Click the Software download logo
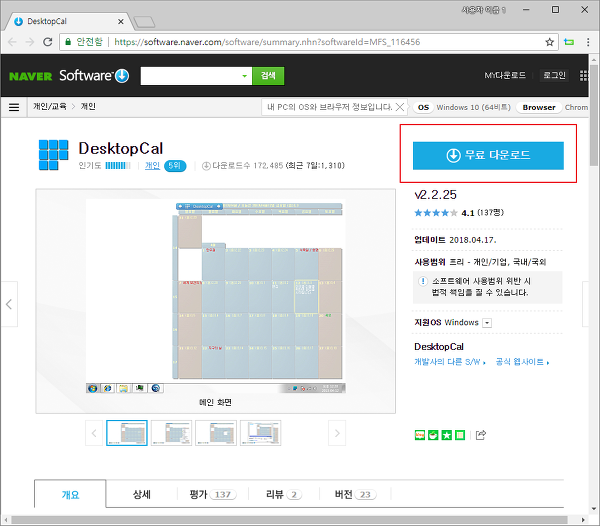 tap(94, 76)
